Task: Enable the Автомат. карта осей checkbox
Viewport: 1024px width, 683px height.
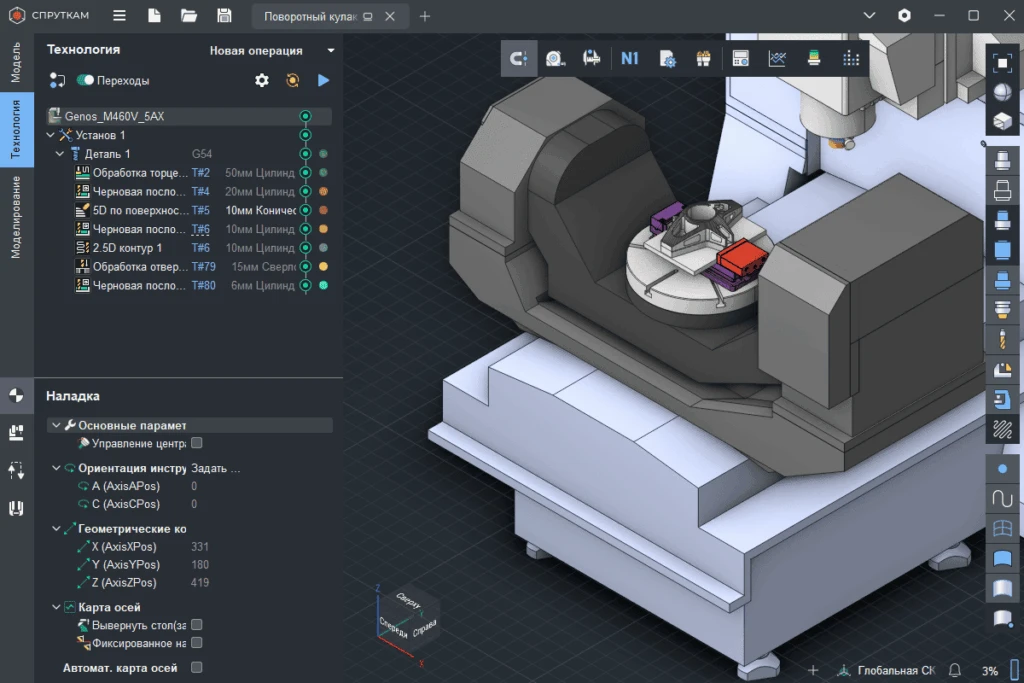Action: tap(197, 667)
